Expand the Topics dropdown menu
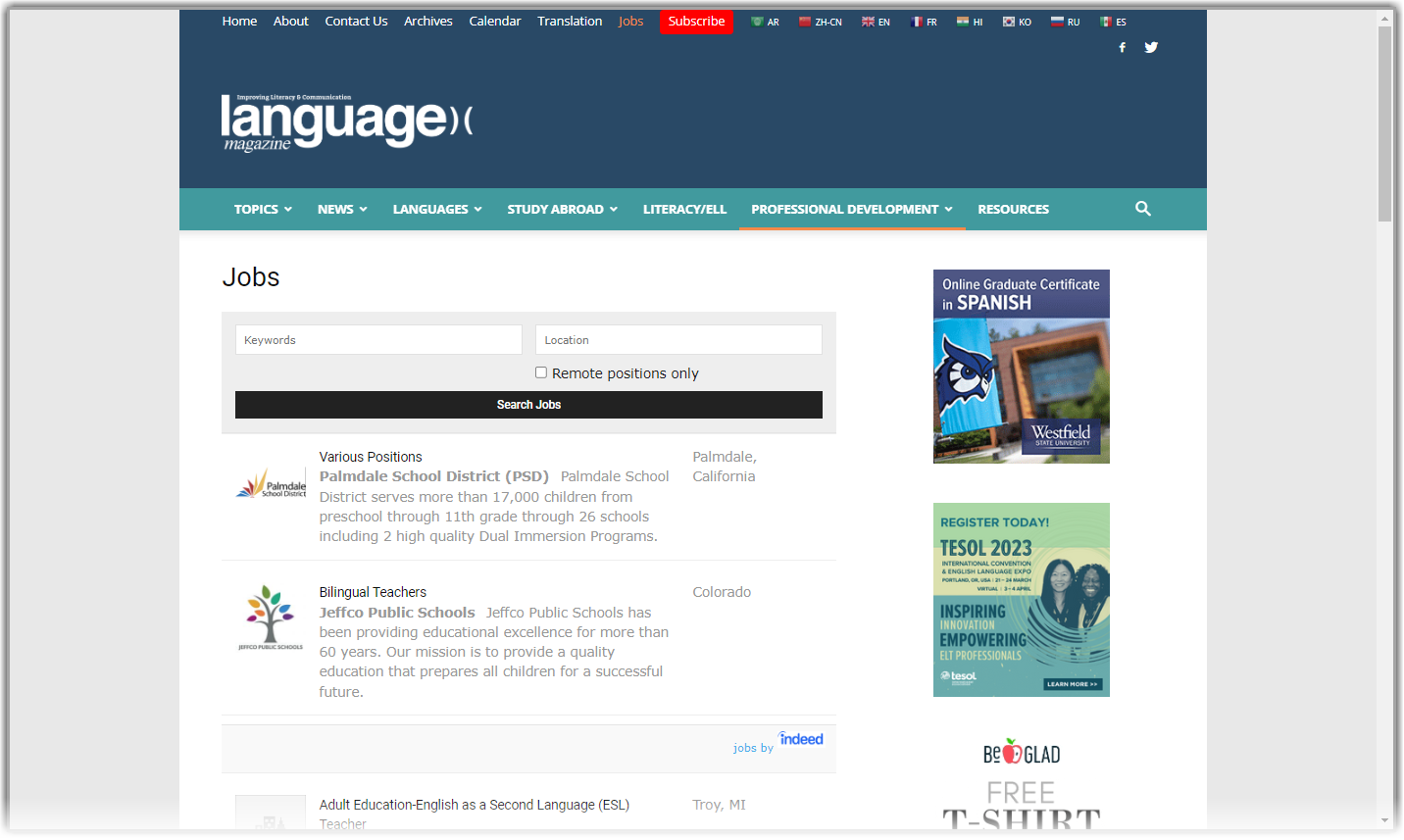 click(263, 209)
